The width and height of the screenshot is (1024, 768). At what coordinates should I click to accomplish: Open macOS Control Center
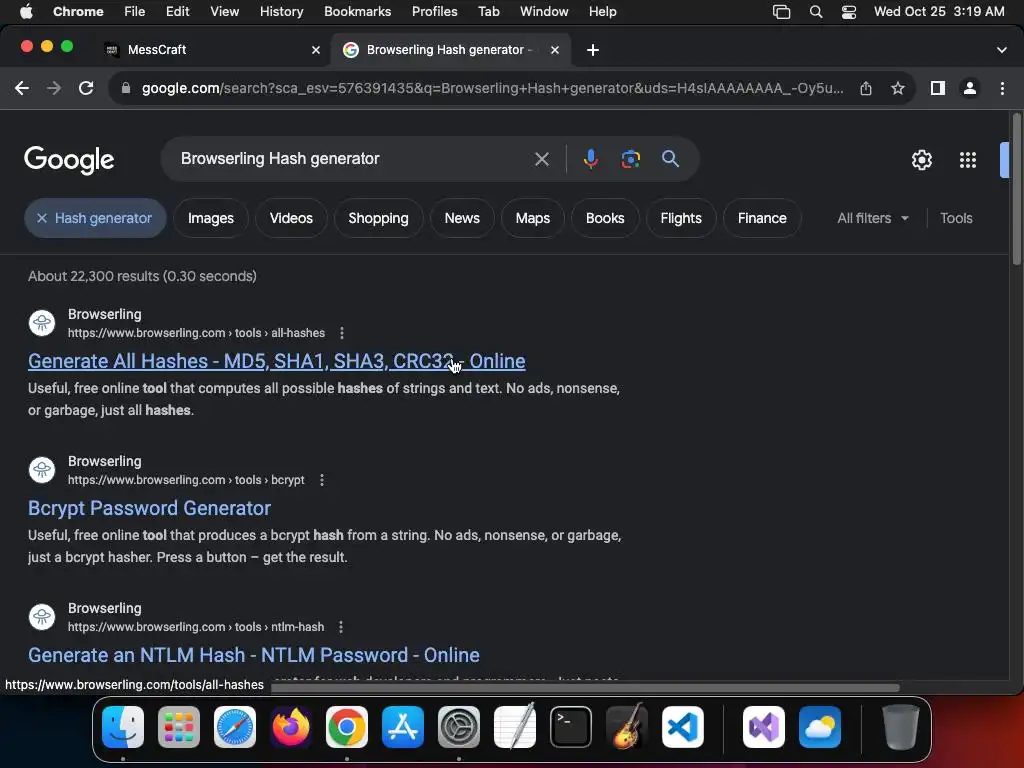pyautogui.click(x=848, y=12)
